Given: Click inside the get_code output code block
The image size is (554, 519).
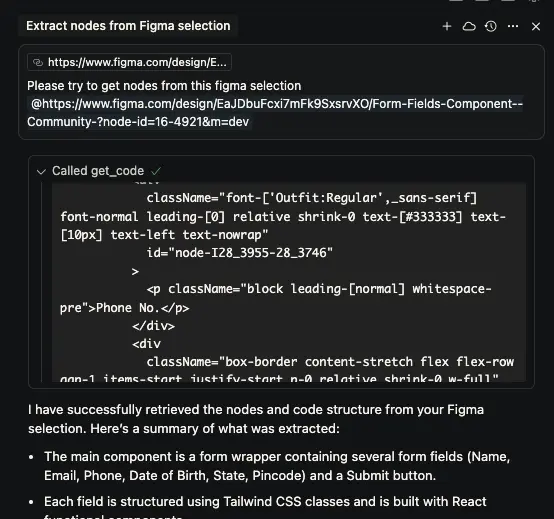Looking at the screenshot, I should (289, 283).
